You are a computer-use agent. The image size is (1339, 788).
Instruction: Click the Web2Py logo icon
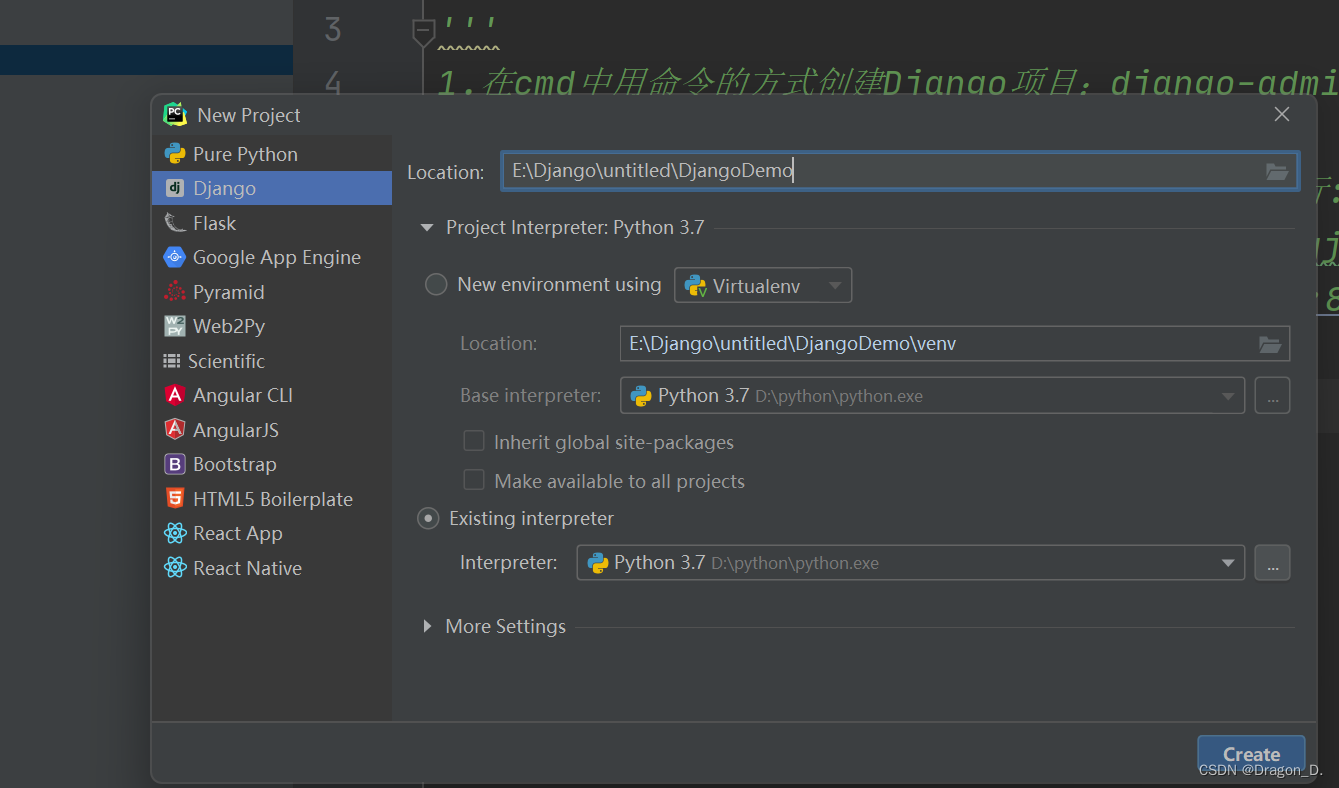point(175,326)
